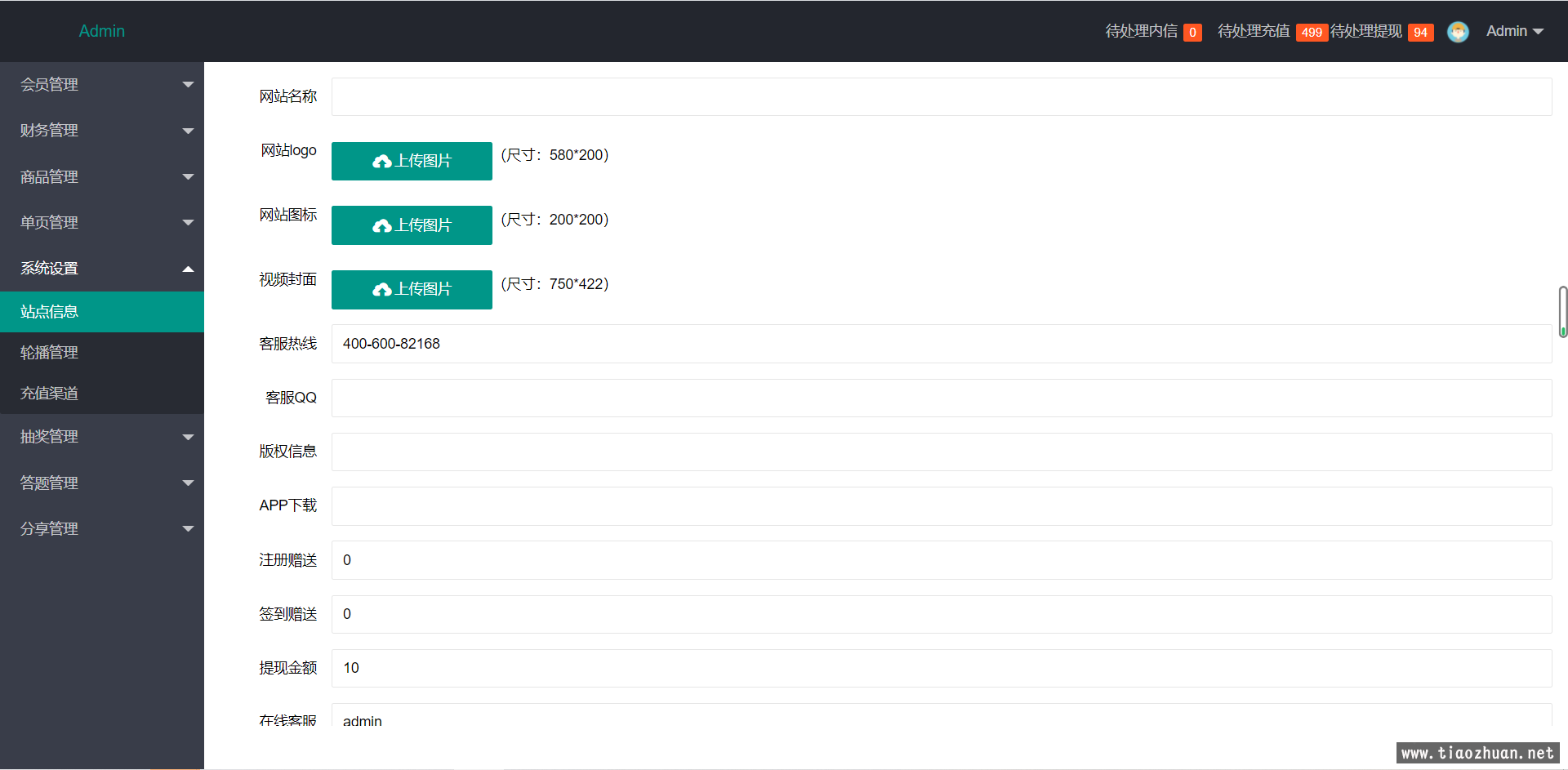Focus the 版权信息 input field
The width and height of the screenshot is (1568, 770).
pyautogui.click(x=942, y=452)
